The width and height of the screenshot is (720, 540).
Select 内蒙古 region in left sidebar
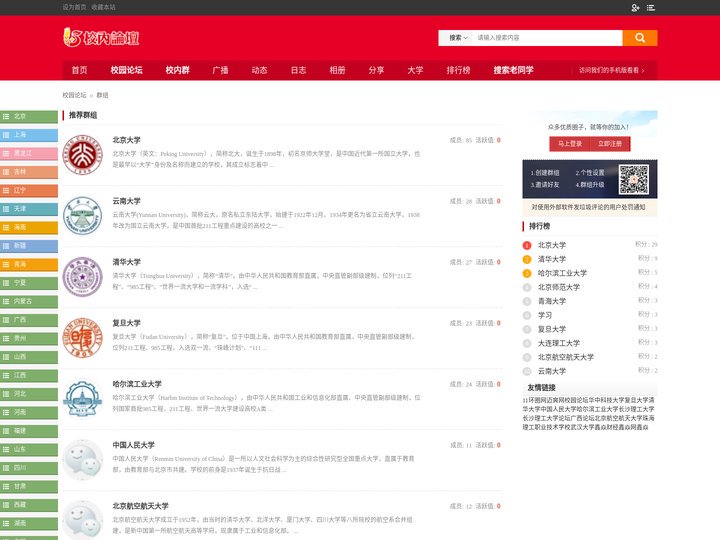pos(29,302)
